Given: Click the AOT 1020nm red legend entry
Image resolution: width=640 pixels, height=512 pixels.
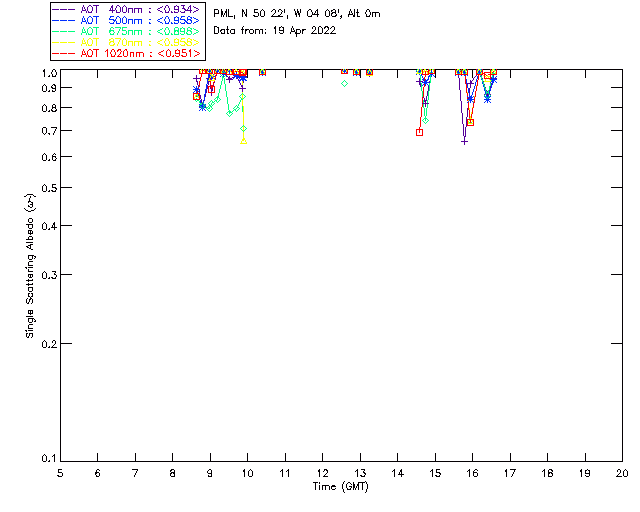Looking at the screenshot, I should 126,53.
